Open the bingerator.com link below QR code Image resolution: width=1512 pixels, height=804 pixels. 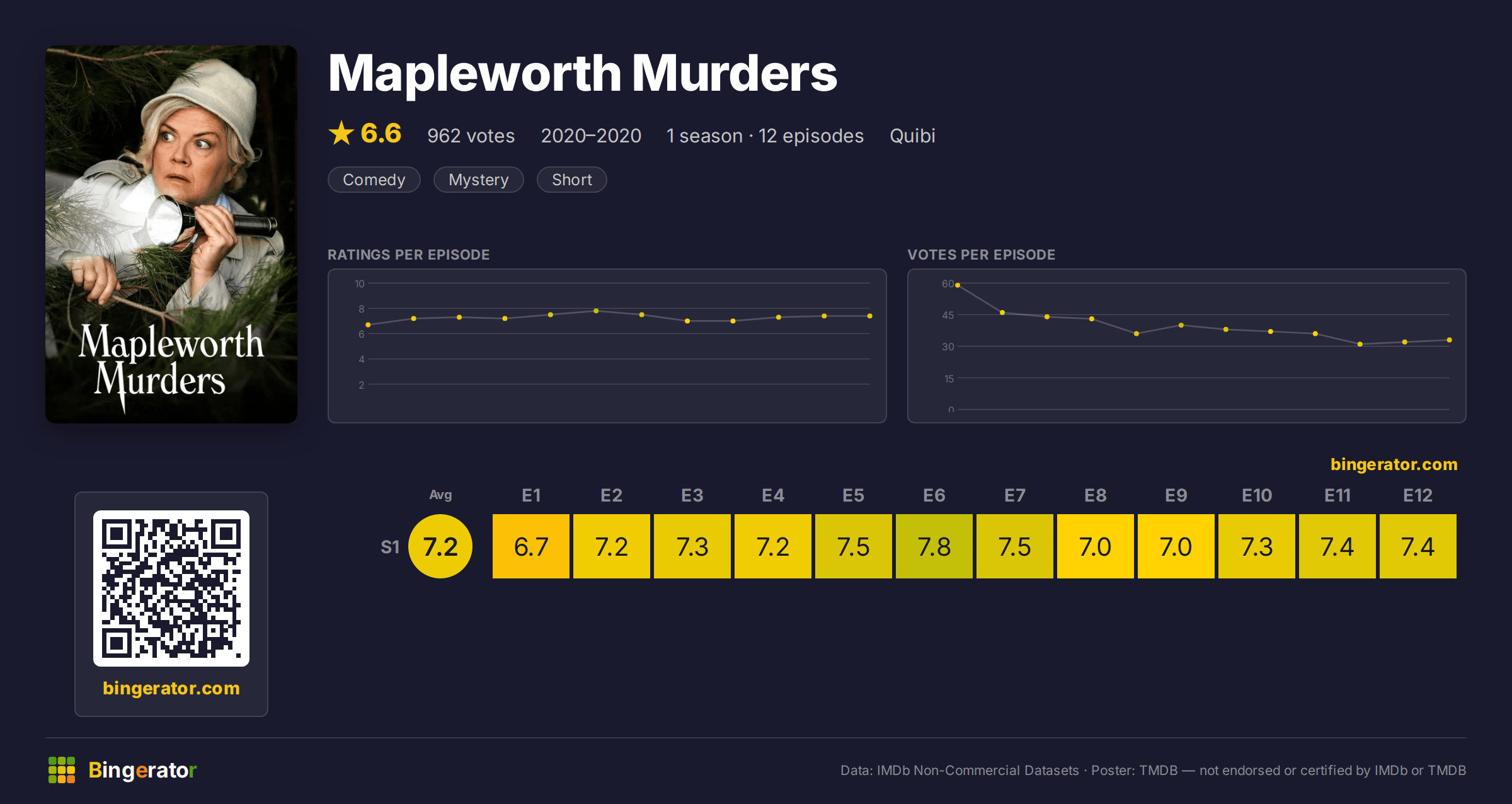coord(171,688)
